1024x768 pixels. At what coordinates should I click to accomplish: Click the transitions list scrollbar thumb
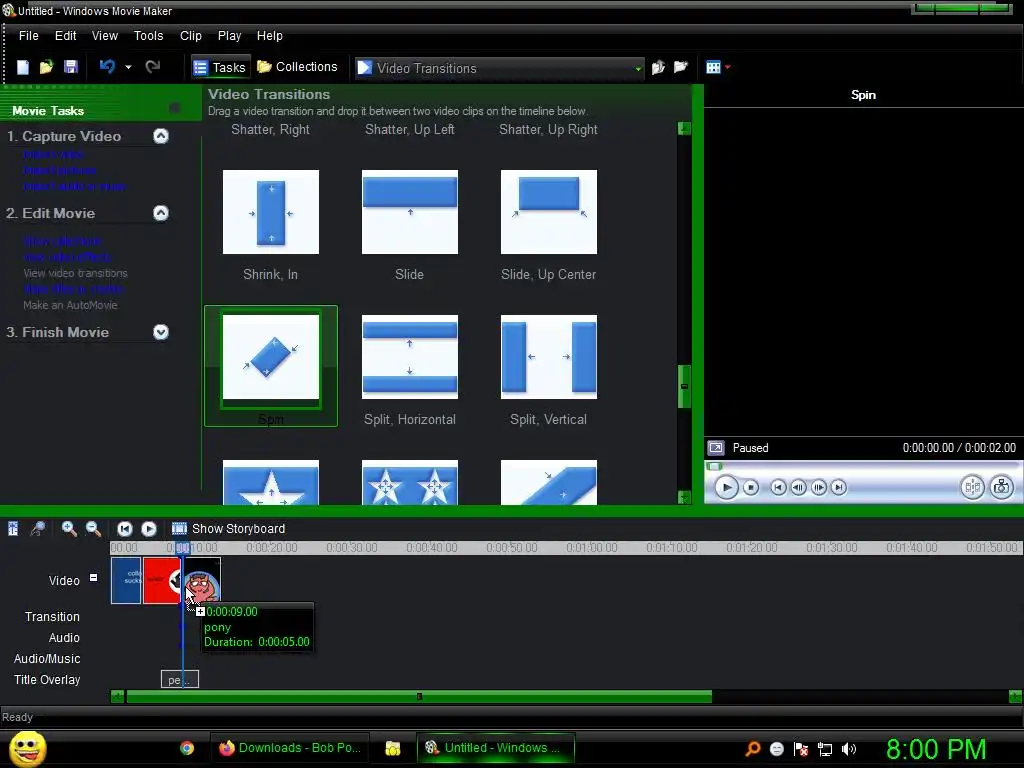click(x=684, y=386)
